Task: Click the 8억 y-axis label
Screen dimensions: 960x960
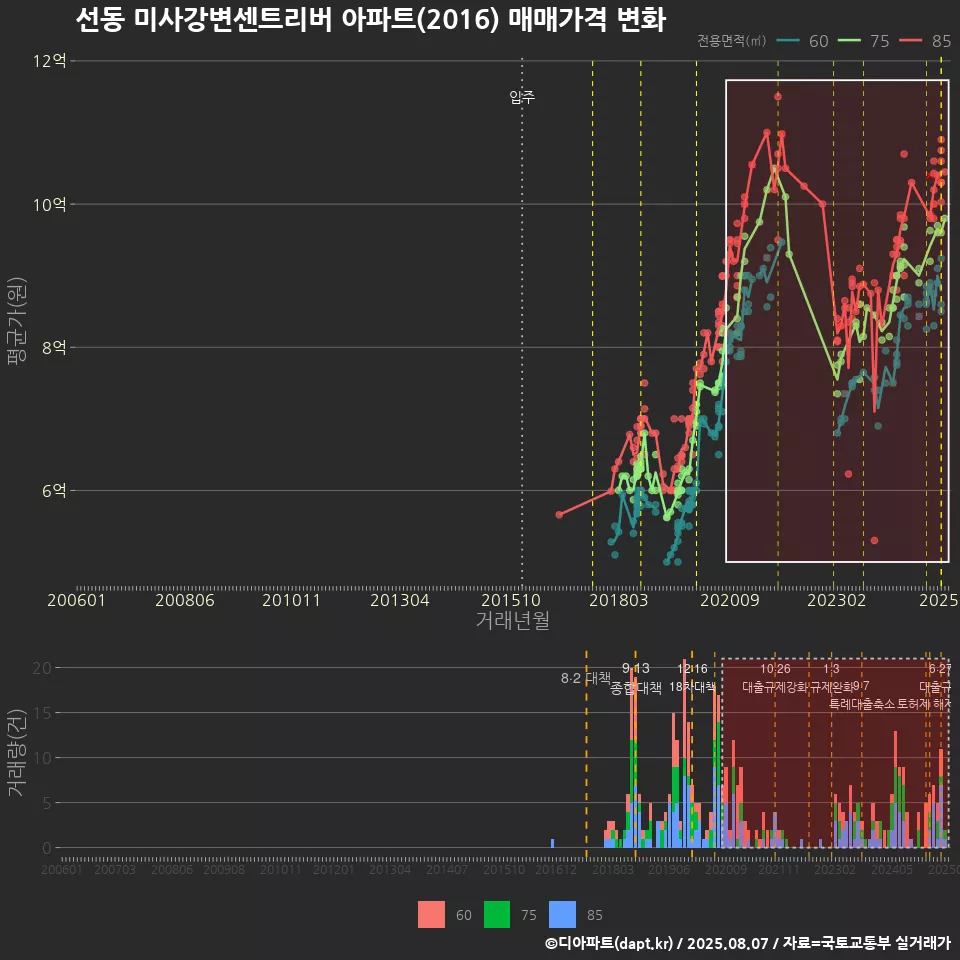Action: (x=54, y=347)
